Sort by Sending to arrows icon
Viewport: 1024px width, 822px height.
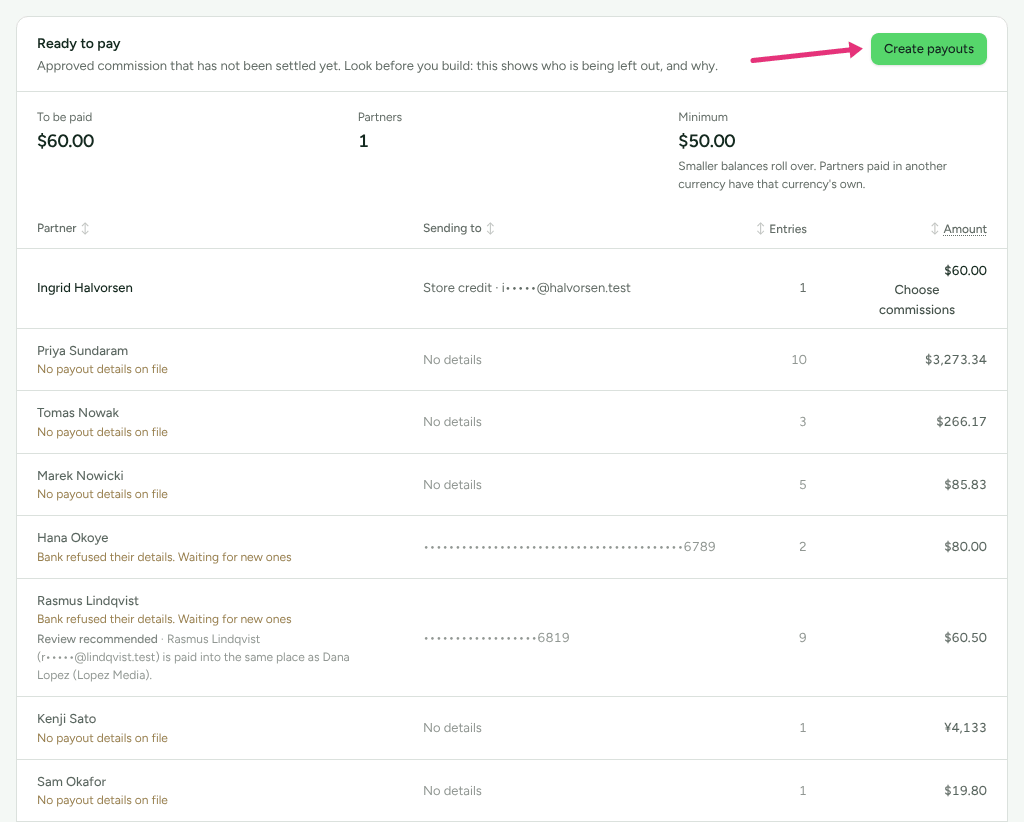490,229
